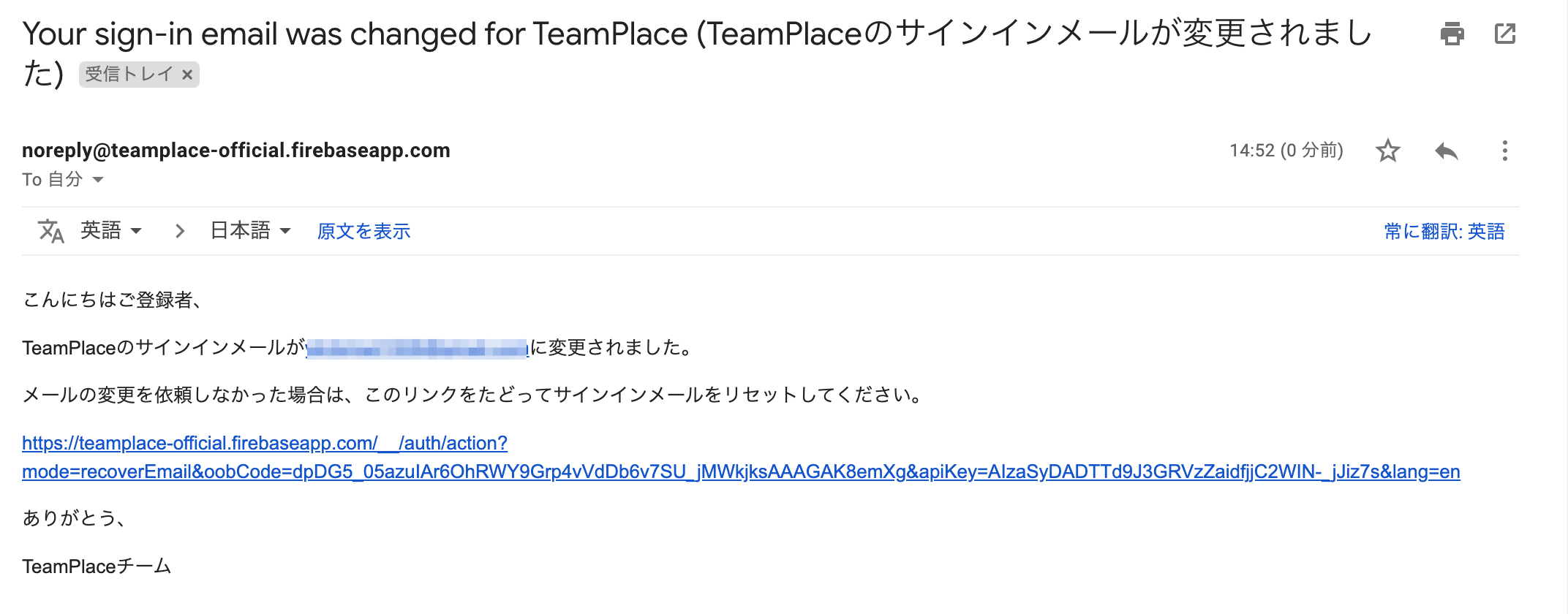The image size is (1568, 614).
Task: Open the 英語 source language dropdown
Action: 111,231
